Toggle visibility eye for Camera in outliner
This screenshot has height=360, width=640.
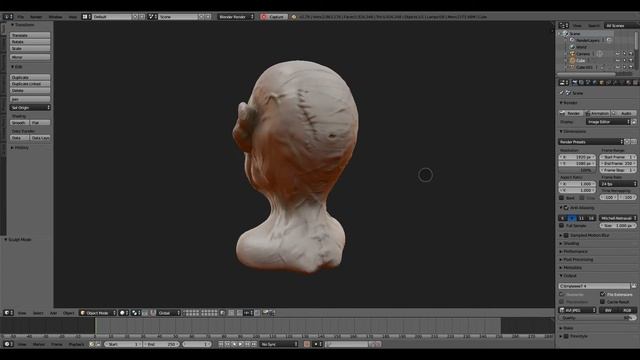(x=618, y=53)
